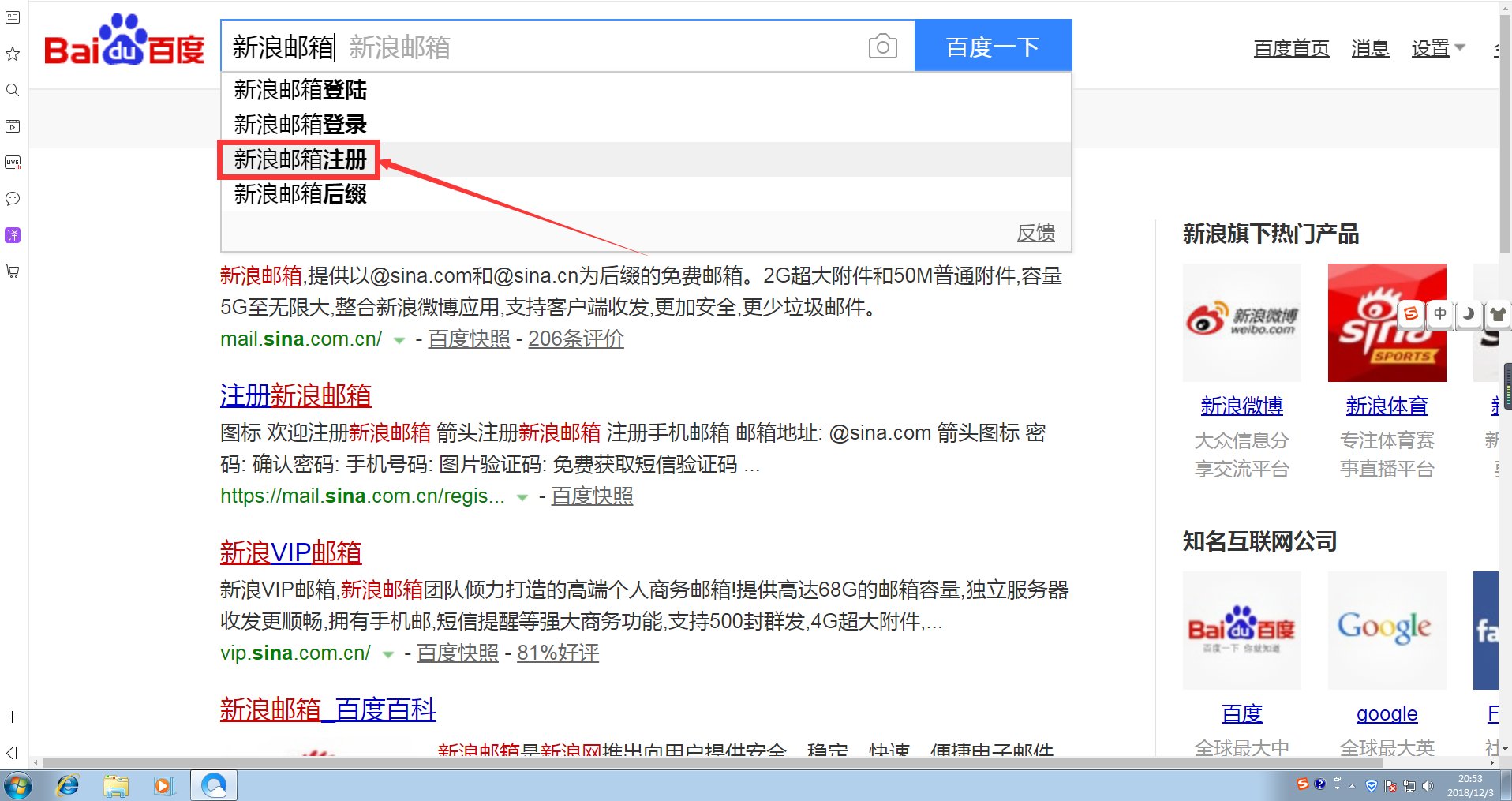1512x801 pixels.
Task: Launch the purple translate tool in sidebar
Action: pyautogui.click(x=12, y=235)
